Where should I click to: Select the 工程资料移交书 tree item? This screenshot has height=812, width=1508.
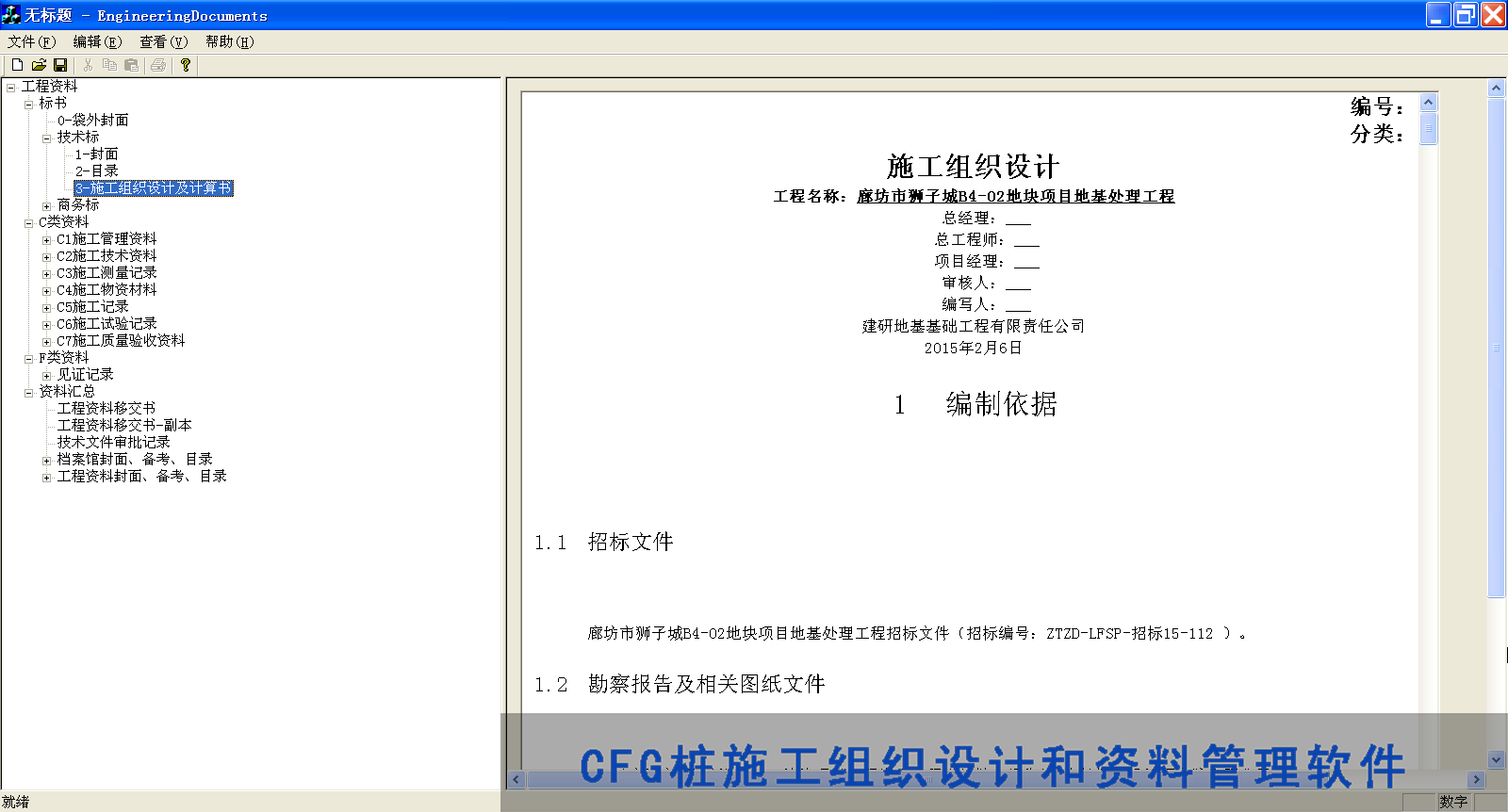[106, 408]
